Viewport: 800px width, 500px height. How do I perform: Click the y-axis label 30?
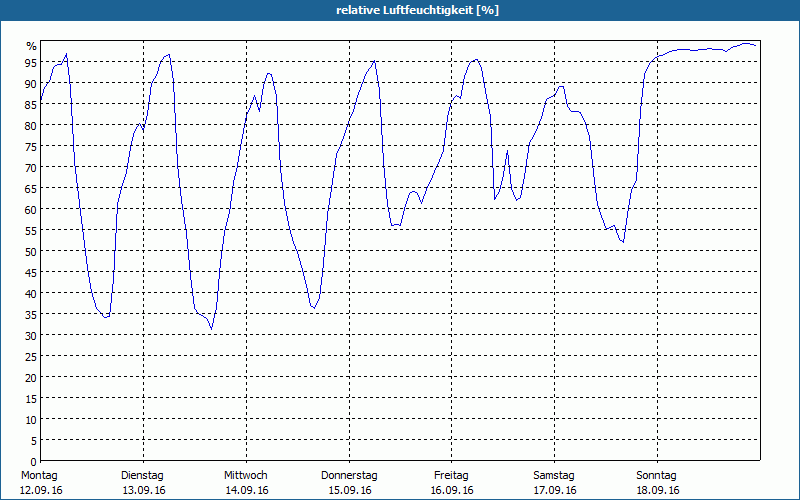tap(31, 335)
